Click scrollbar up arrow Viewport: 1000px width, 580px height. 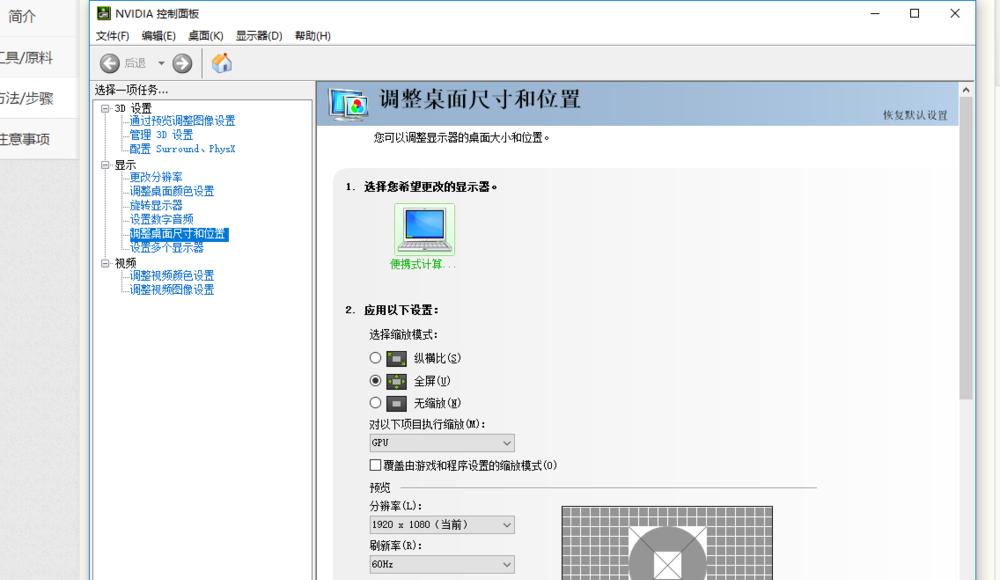(966, 90)
